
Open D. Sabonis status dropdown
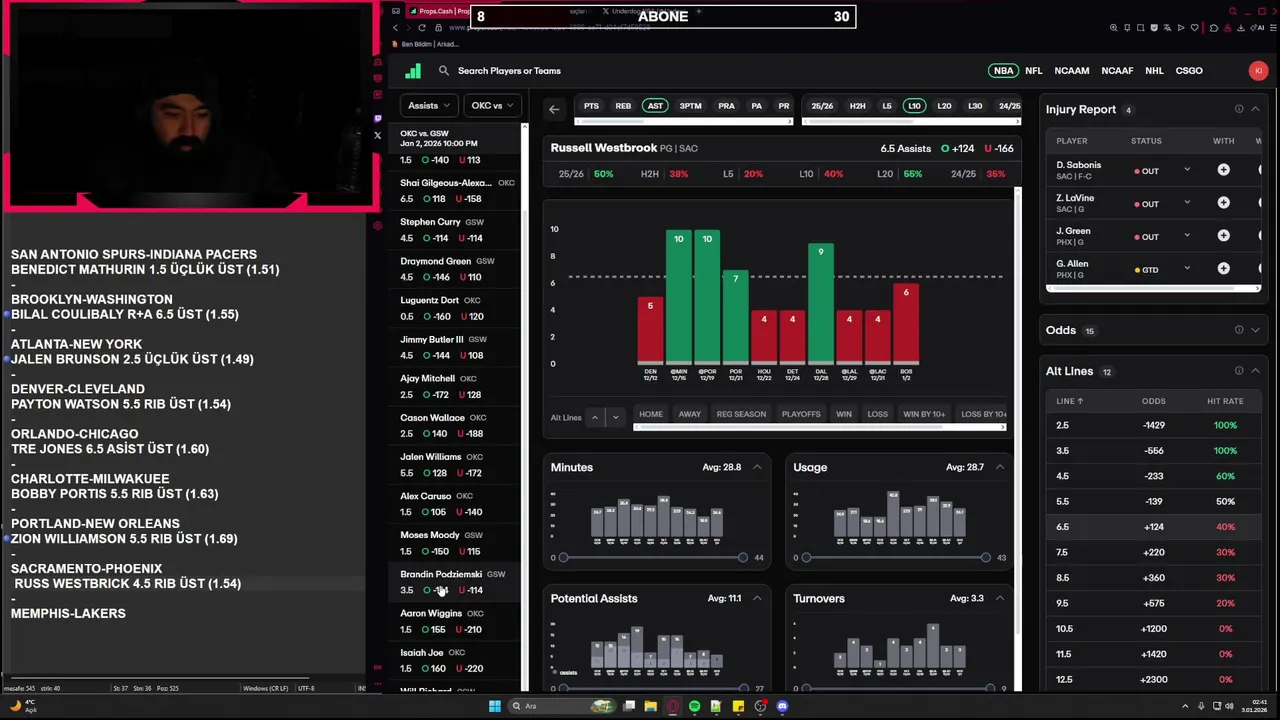pos(1187,170)
